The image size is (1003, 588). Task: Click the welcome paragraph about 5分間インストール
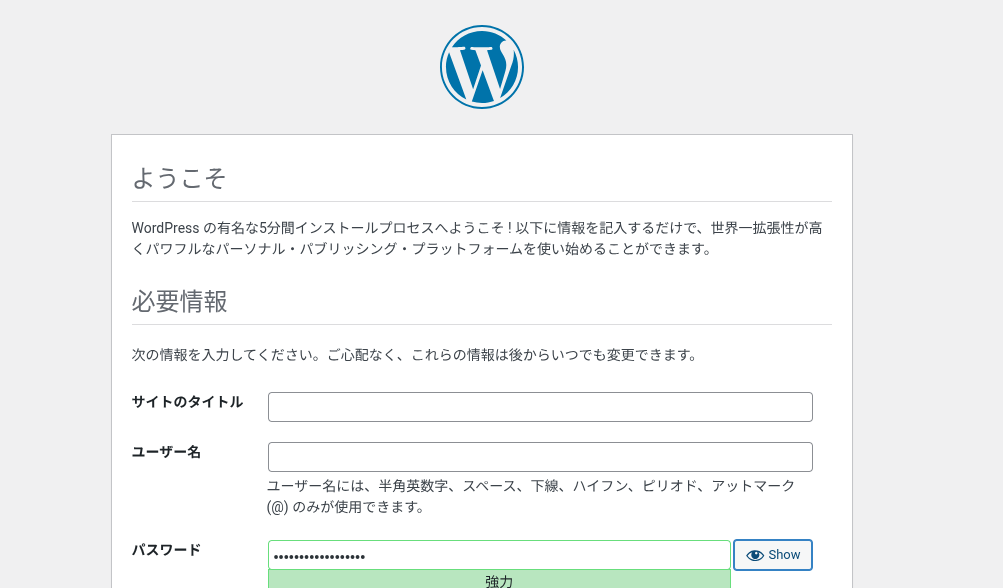[477, 238]
